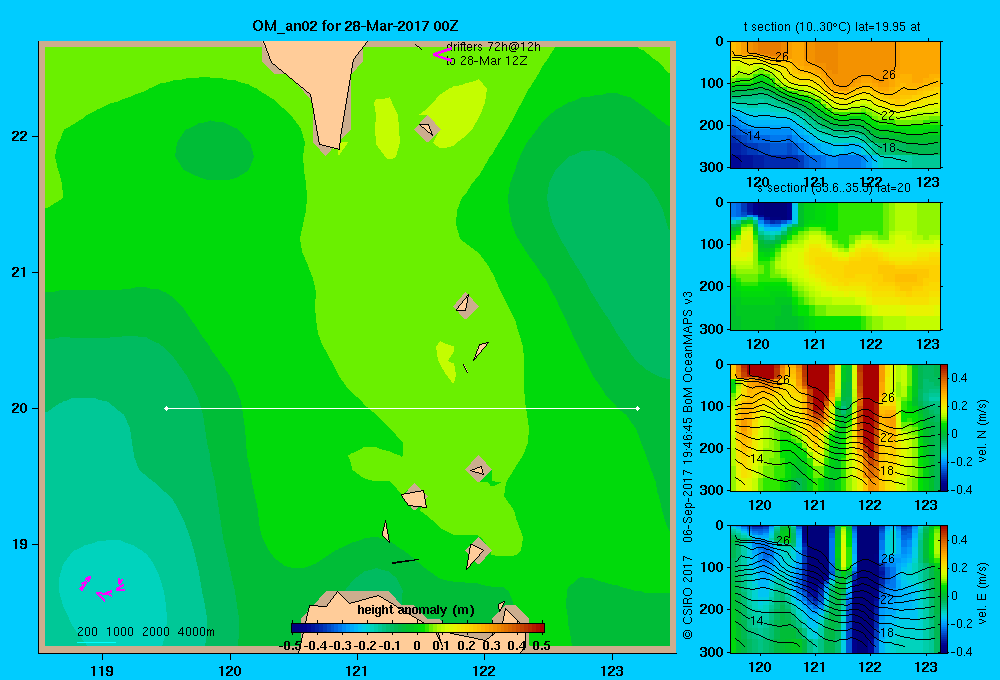1000x680 pixels.
Task: Click the "s section (33.6..35.5) lat=20" title
Action: coord(833,188)
